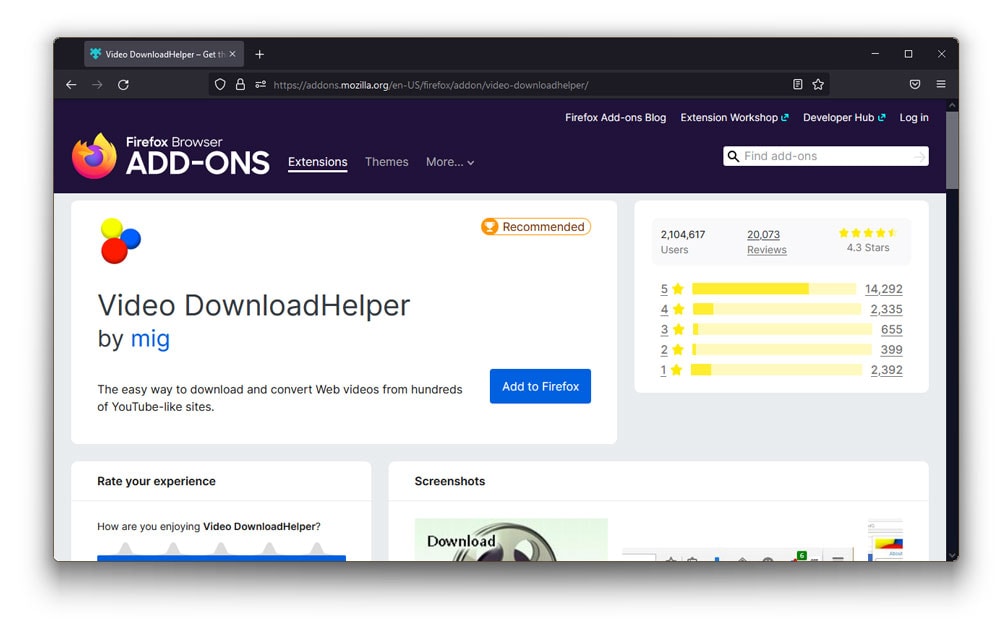Screen dimensions: 1000x633
Task: Submit search with the arrow icon
Action: 919,156
